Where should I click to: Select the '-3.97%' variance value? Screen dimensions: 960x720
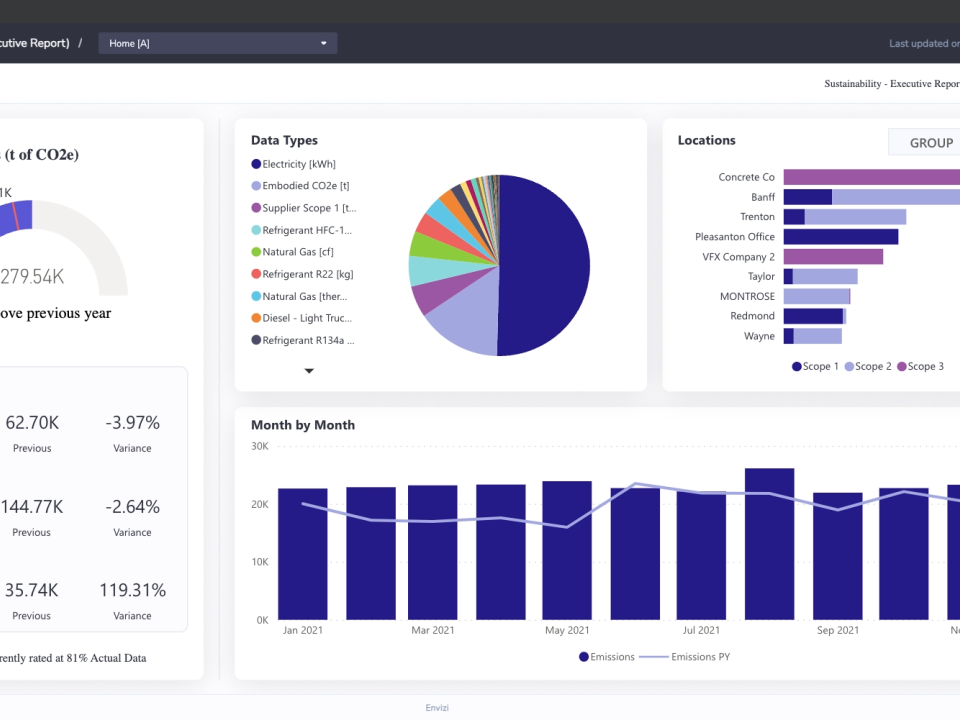click(x=132, y=422)
